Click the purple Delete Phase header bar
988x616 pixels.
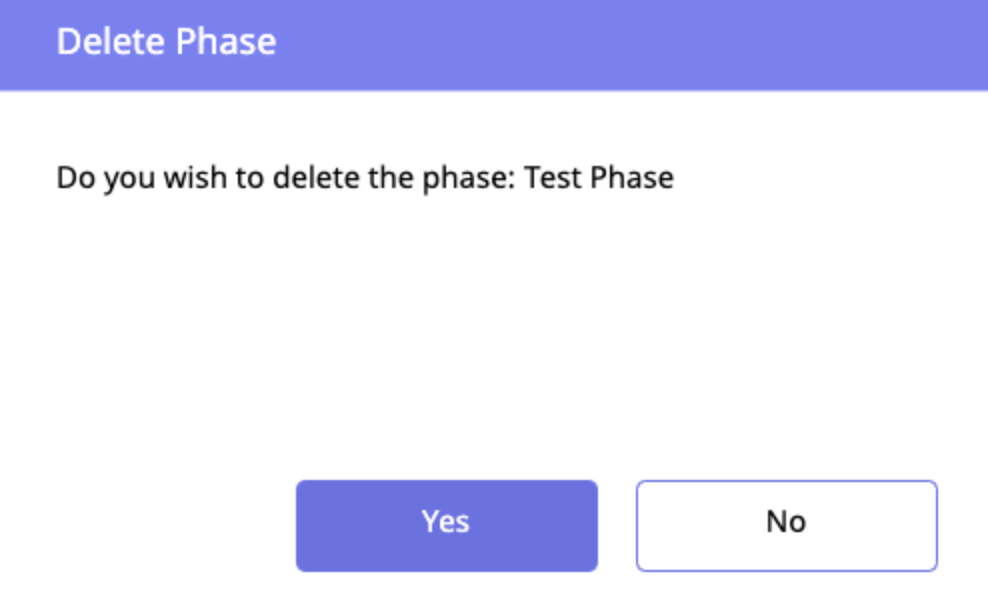point(600,44)
